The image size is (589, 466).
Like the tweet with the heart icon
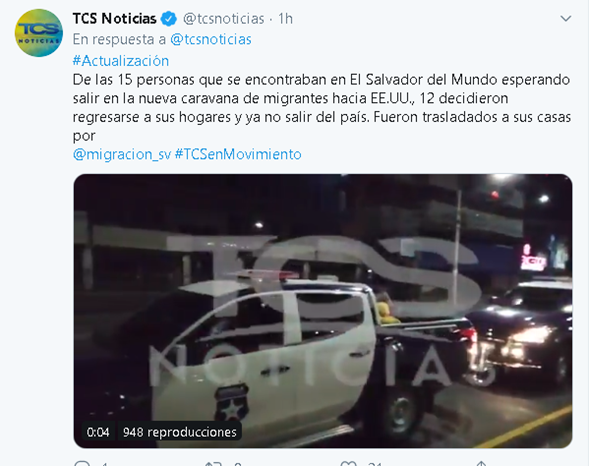349,464
